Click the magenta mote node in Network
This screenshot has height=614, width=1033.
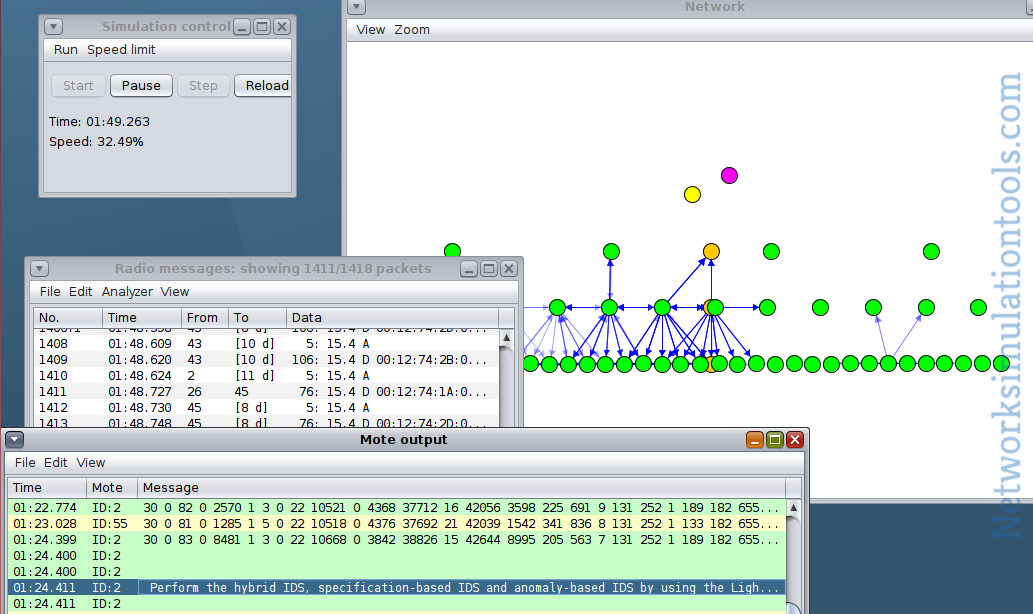[729, 175]
